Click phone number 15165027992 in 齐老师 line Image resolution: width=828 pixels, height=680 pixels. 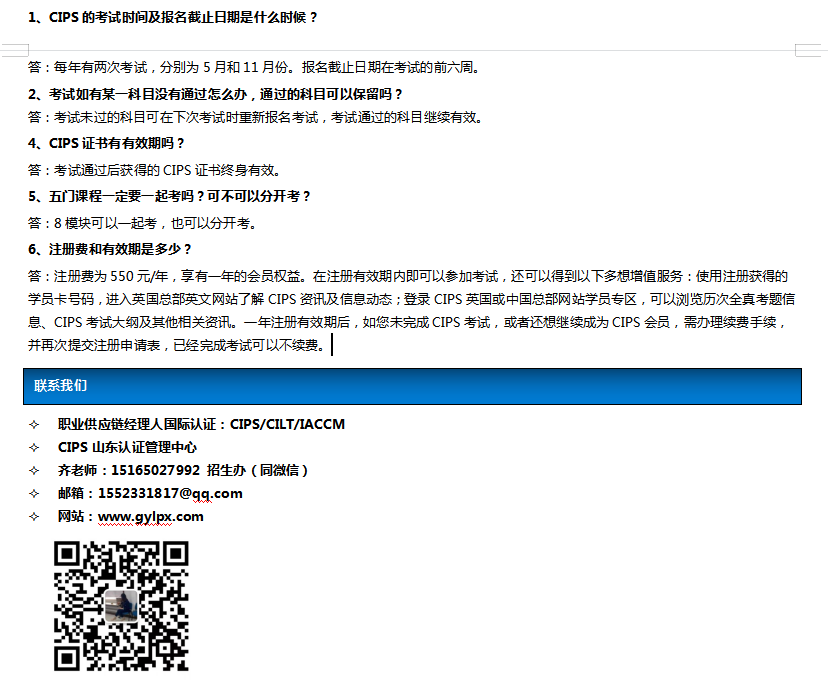[155, 470]
